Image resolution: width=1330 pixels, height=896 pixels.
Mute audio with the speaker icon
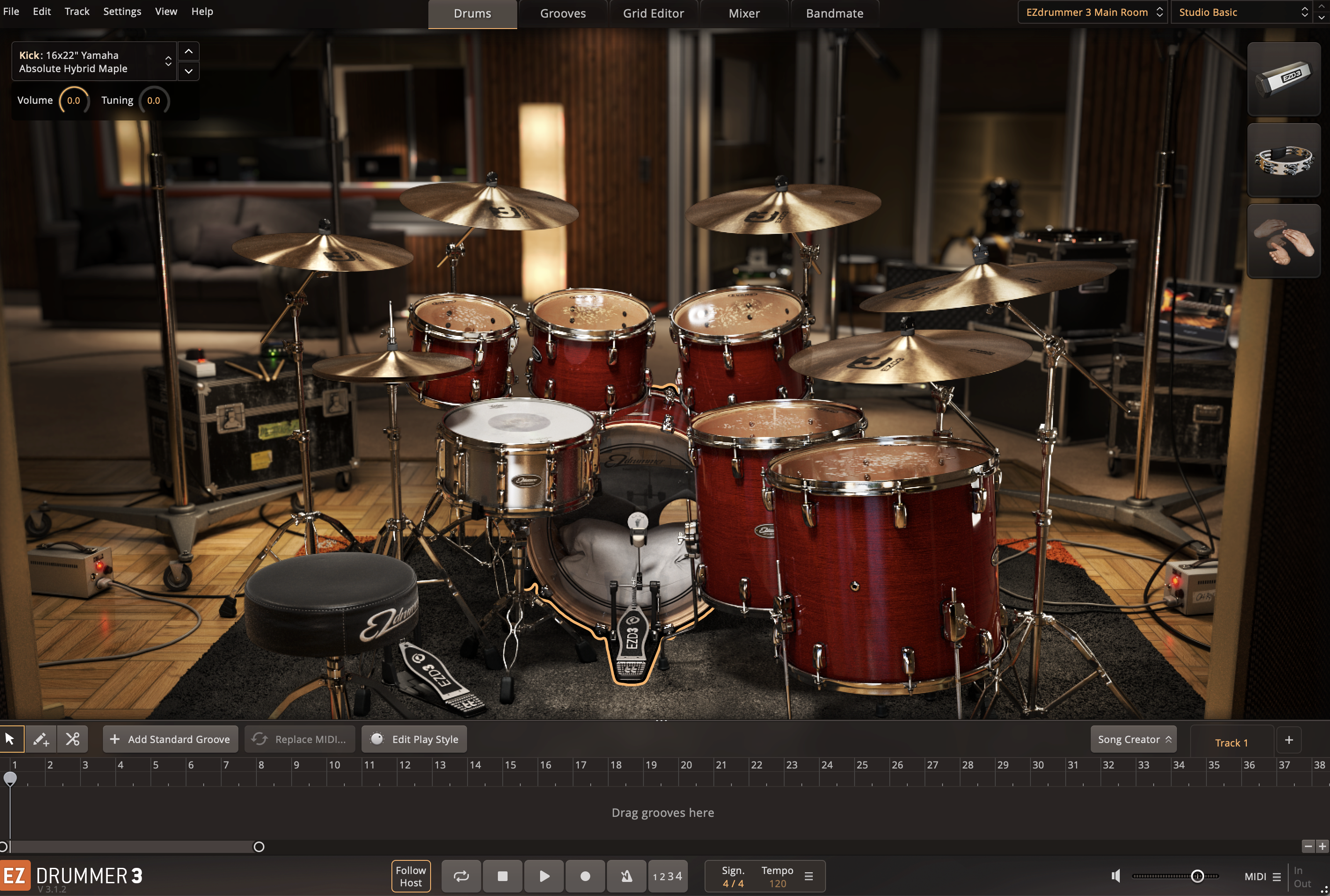[x=1115, y=875]
